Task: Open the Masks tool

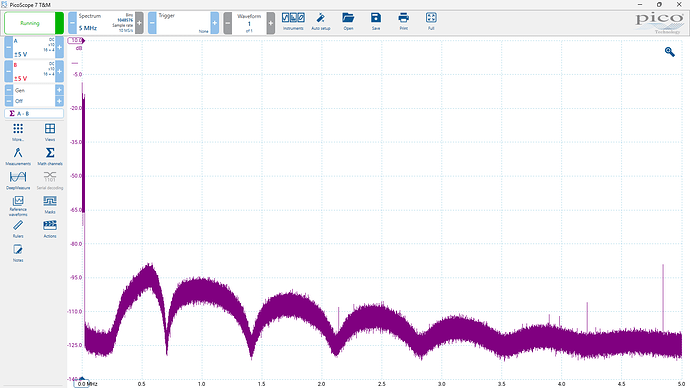Action: pyautogui.click(x=50, y=205)
